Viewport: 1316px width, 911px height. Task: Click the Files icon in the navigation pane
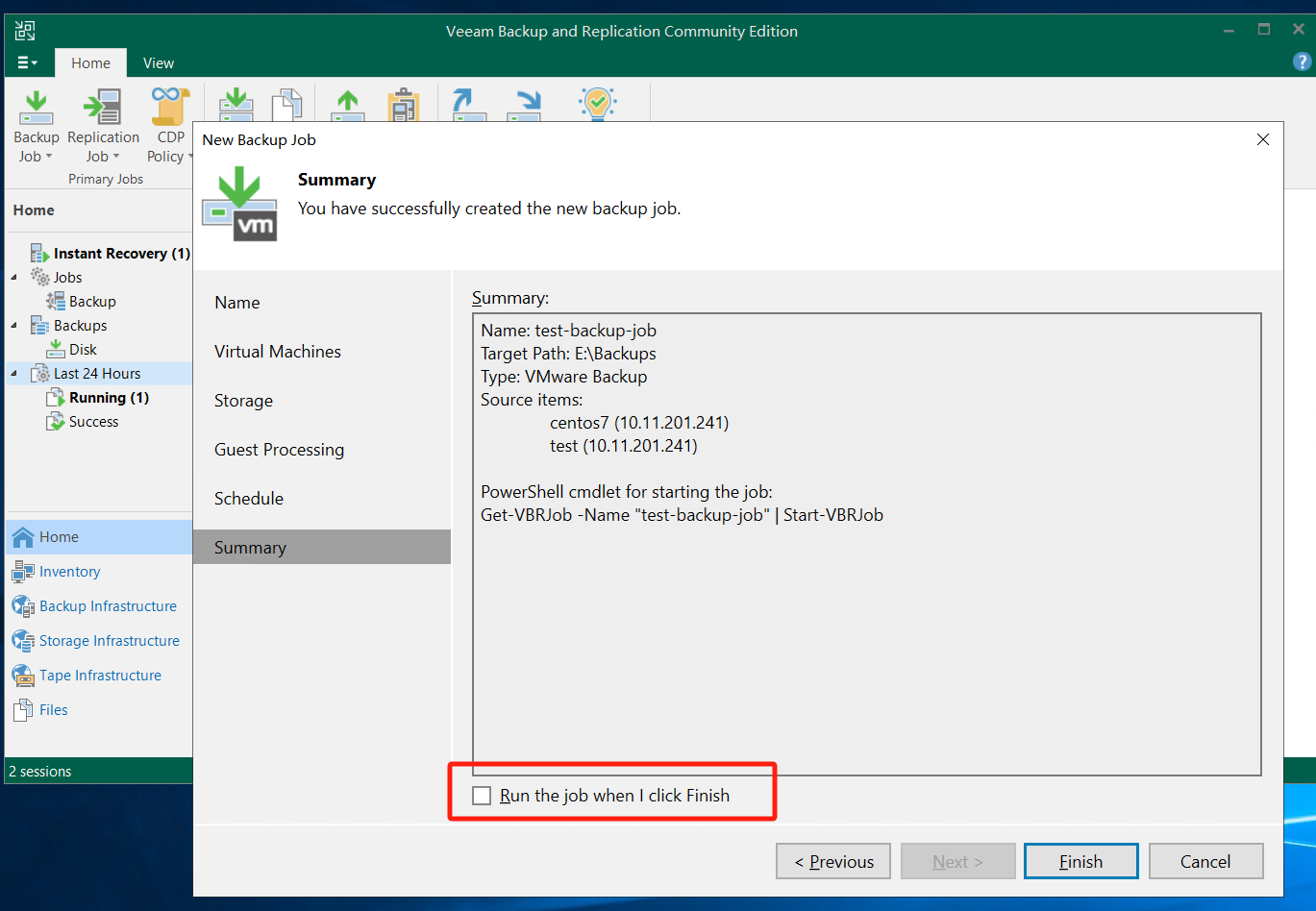(x=23, y=710)
